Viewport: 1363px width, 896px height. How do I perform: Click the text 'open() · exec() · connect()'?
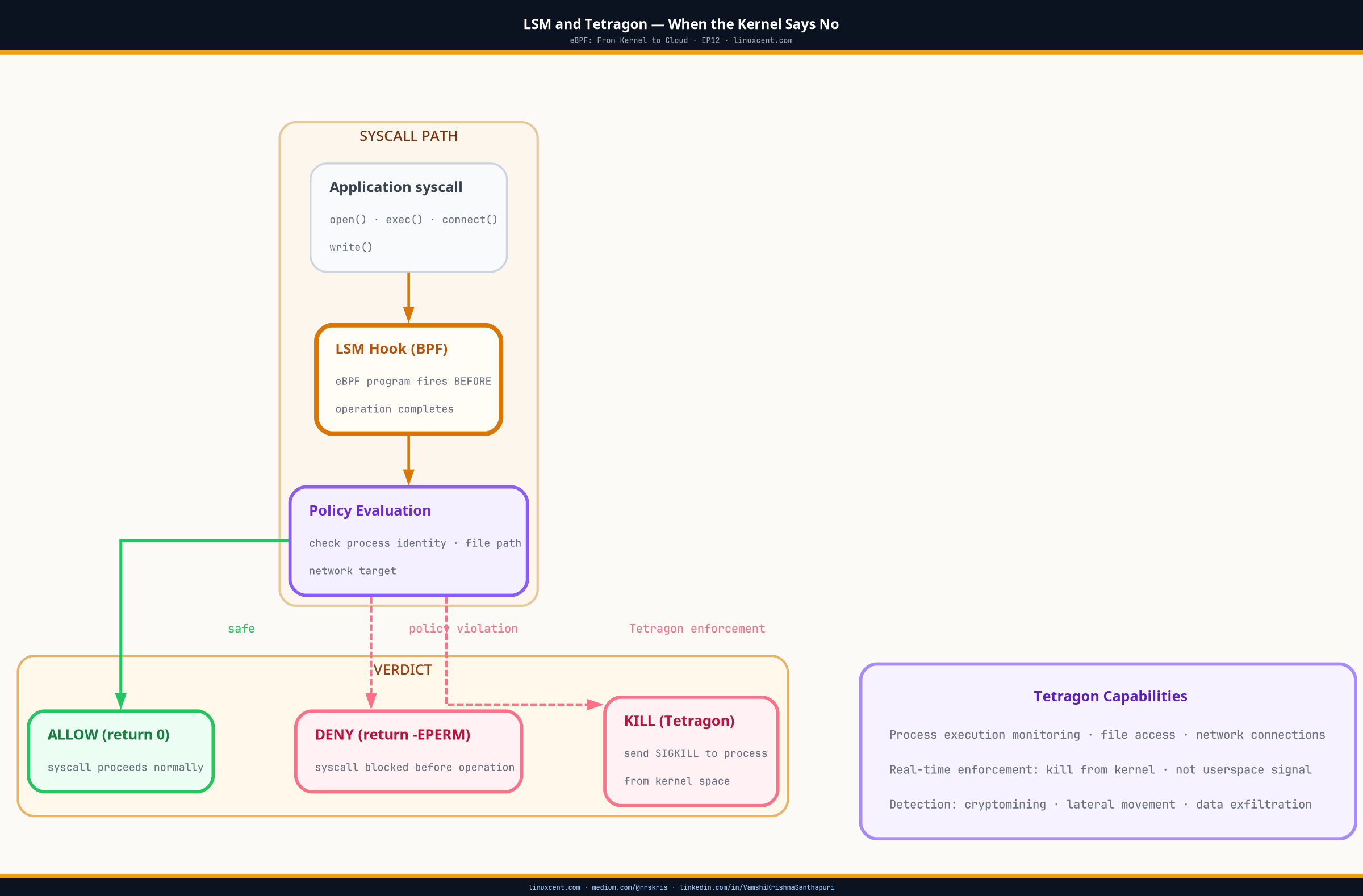coord(413,220)
